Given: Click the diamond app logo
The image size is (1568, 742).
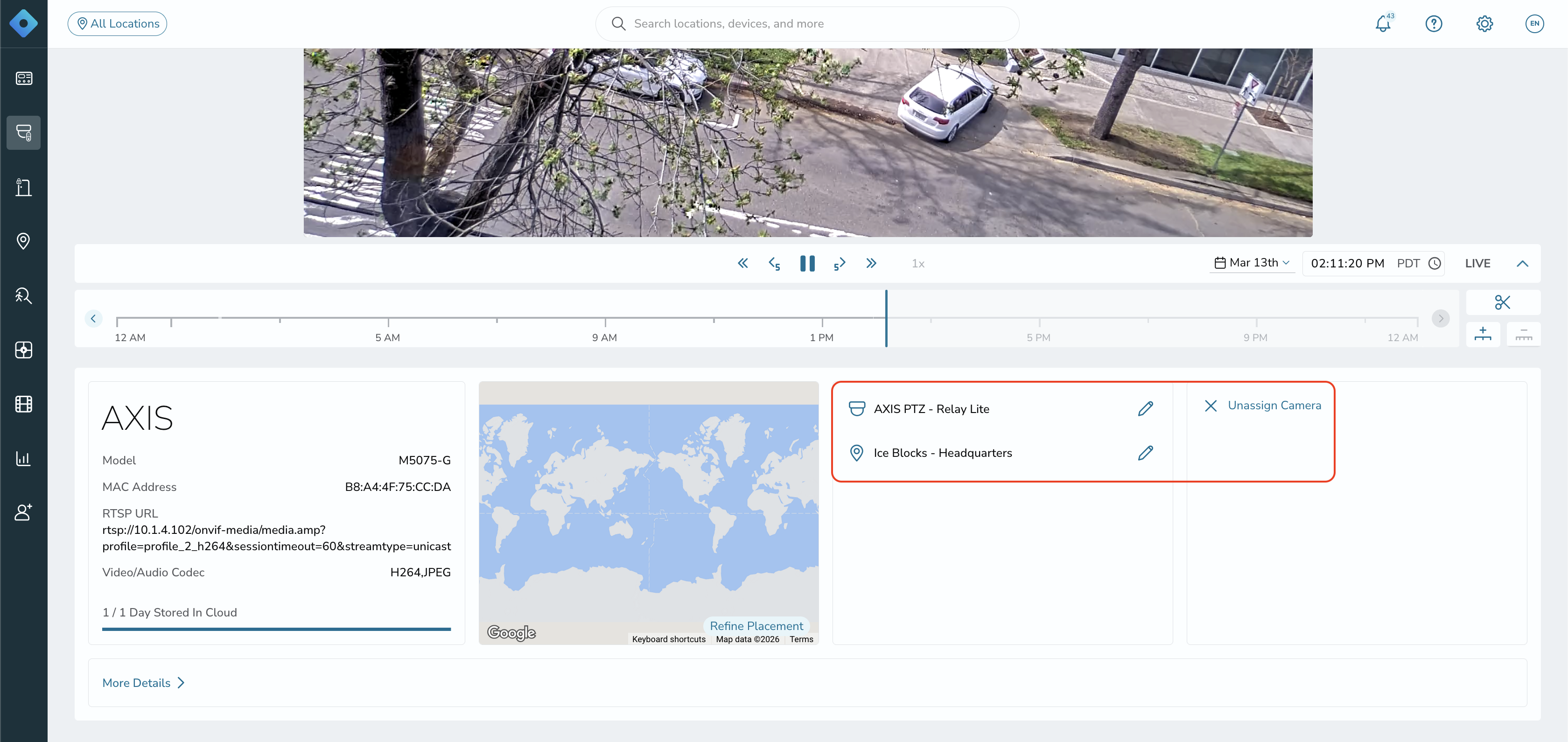Looking at the screenshot, I should 23,24.
